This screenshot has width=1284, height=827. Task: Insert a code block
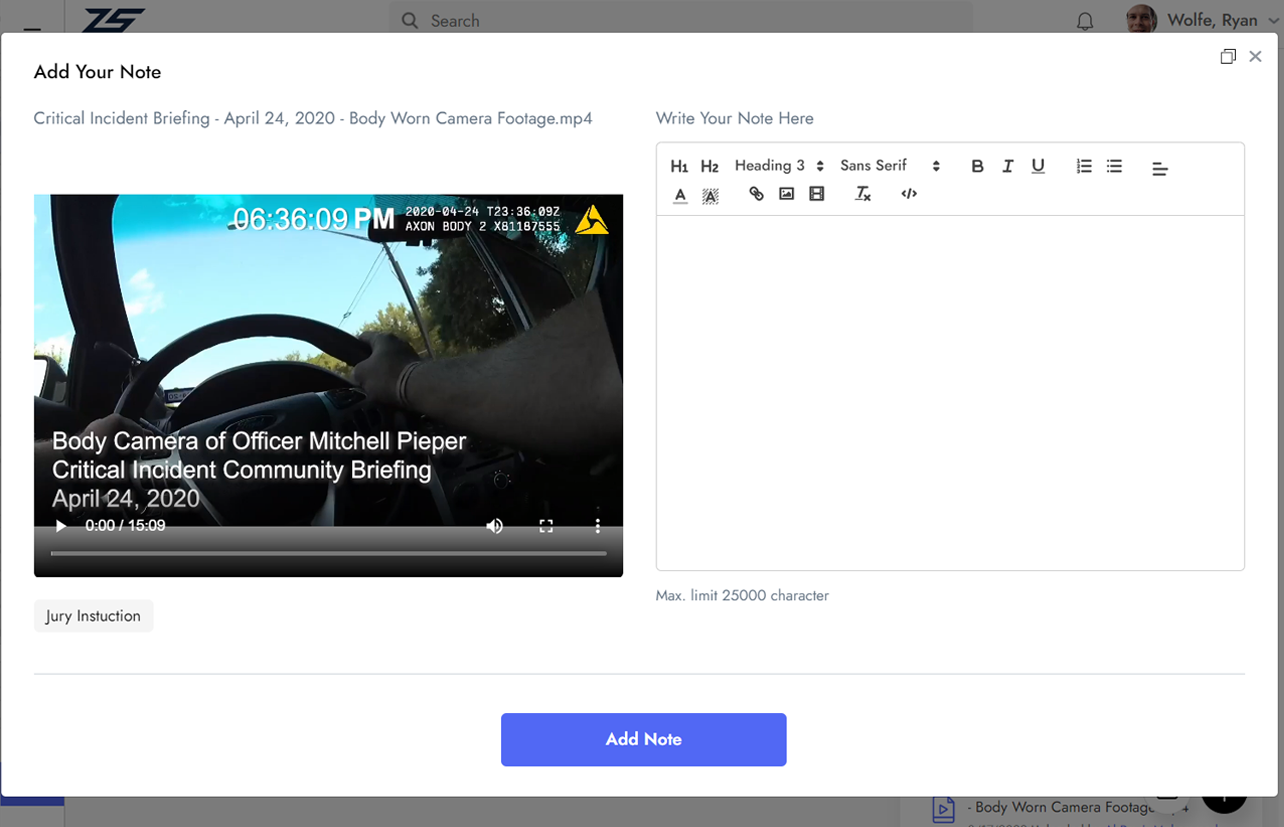908,194
